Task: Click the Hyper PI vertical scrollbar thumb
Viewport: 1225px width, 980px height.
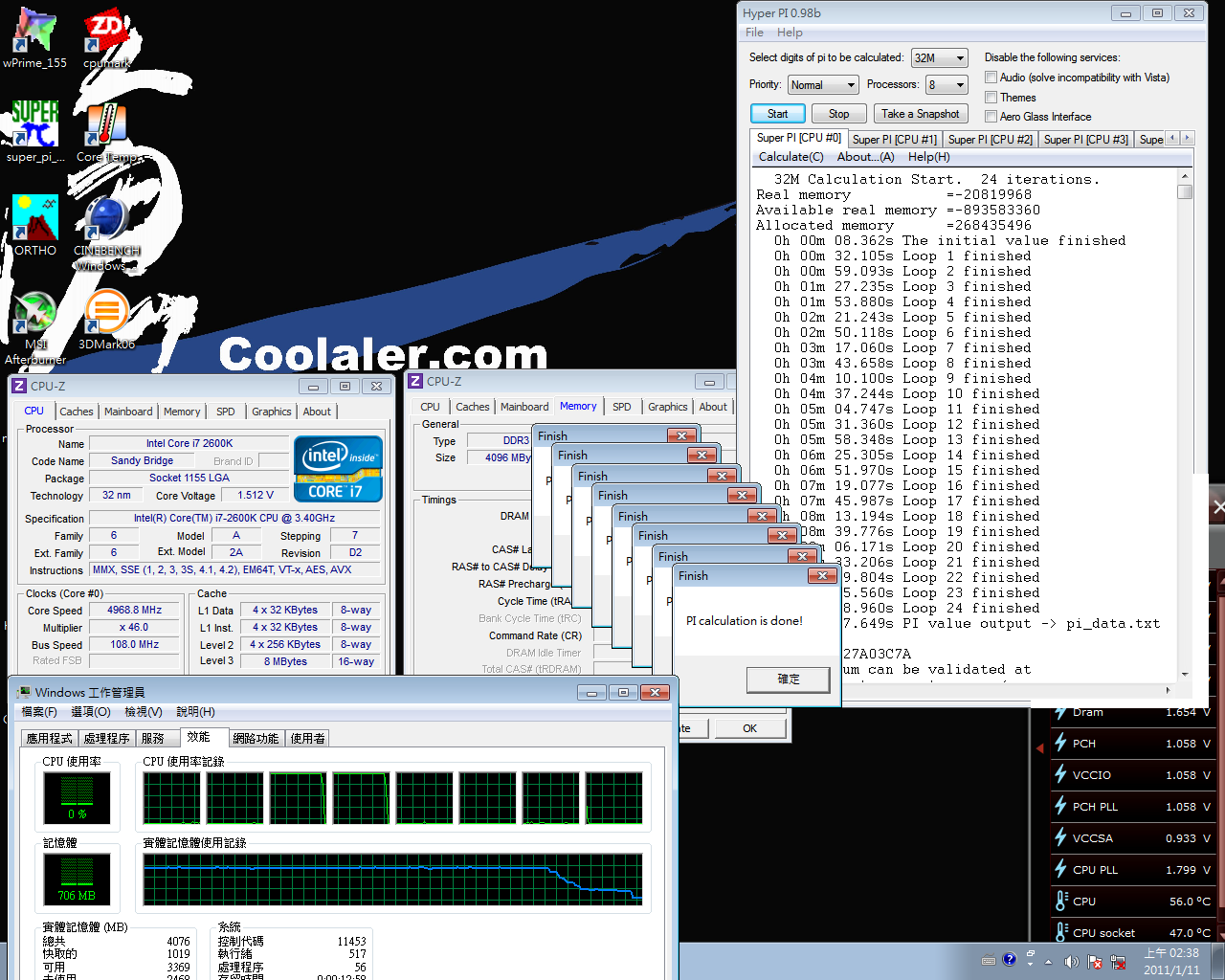Action: pyautogui.click(x=1185, y=191)
